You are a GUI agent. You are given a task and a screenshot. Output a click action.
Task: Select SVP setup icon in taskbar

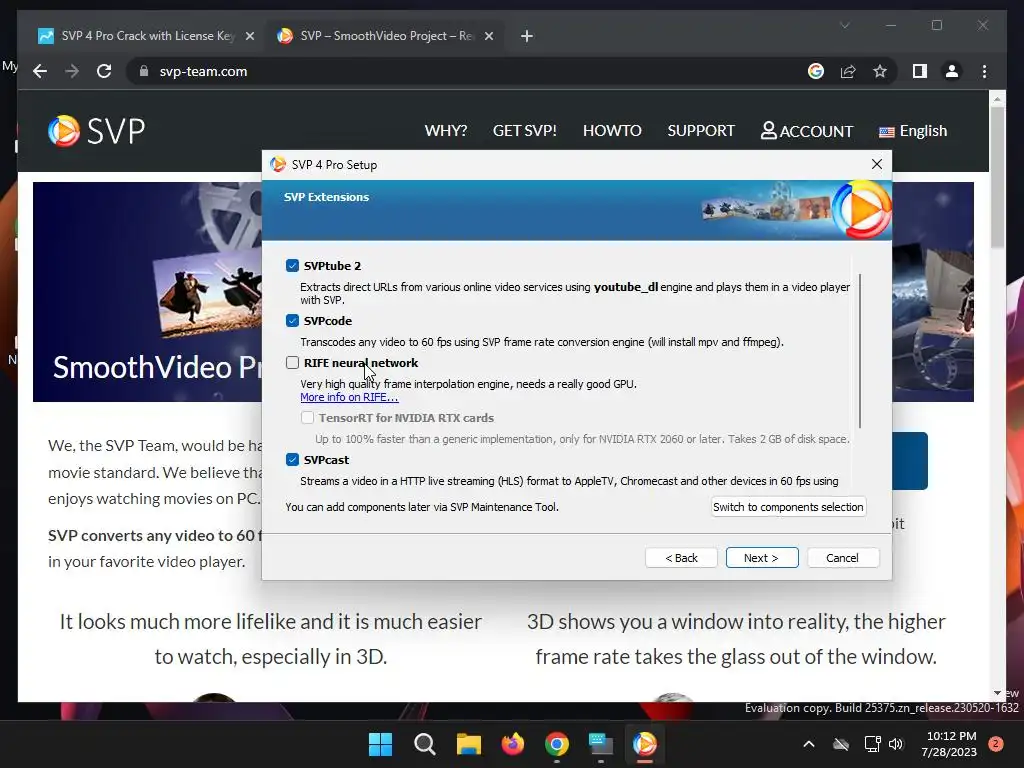(x=645, y=744)
